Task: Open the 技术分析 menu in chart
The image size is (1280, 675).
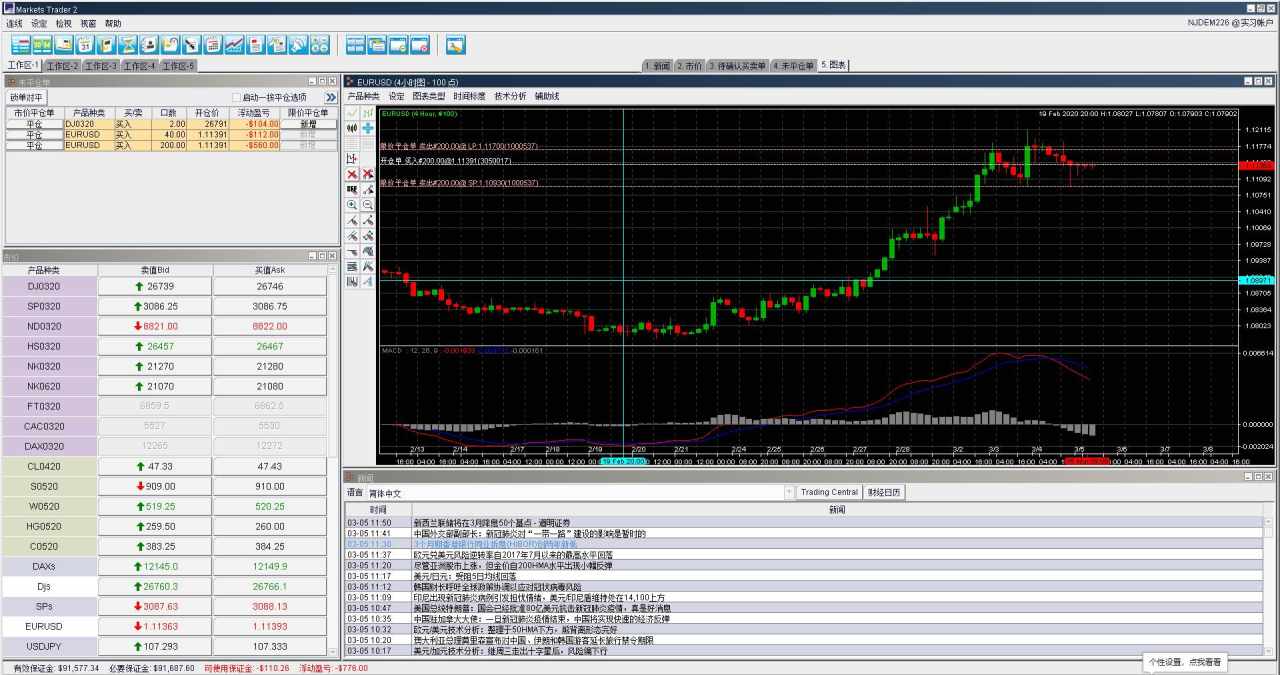Action: (x=510, y=97)
